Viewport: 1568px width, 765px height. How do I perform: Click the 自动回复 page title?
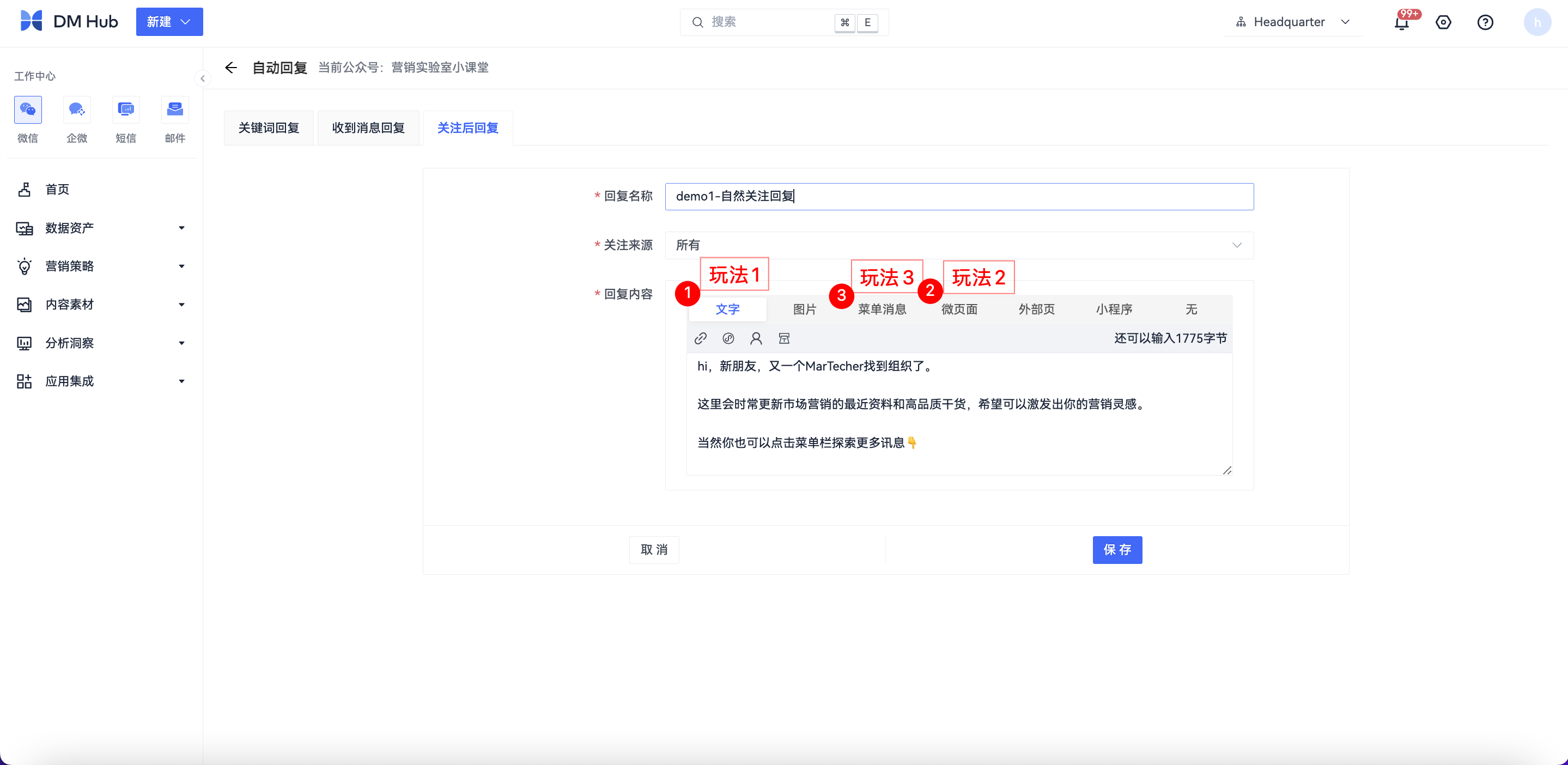[x=280, y=68]
